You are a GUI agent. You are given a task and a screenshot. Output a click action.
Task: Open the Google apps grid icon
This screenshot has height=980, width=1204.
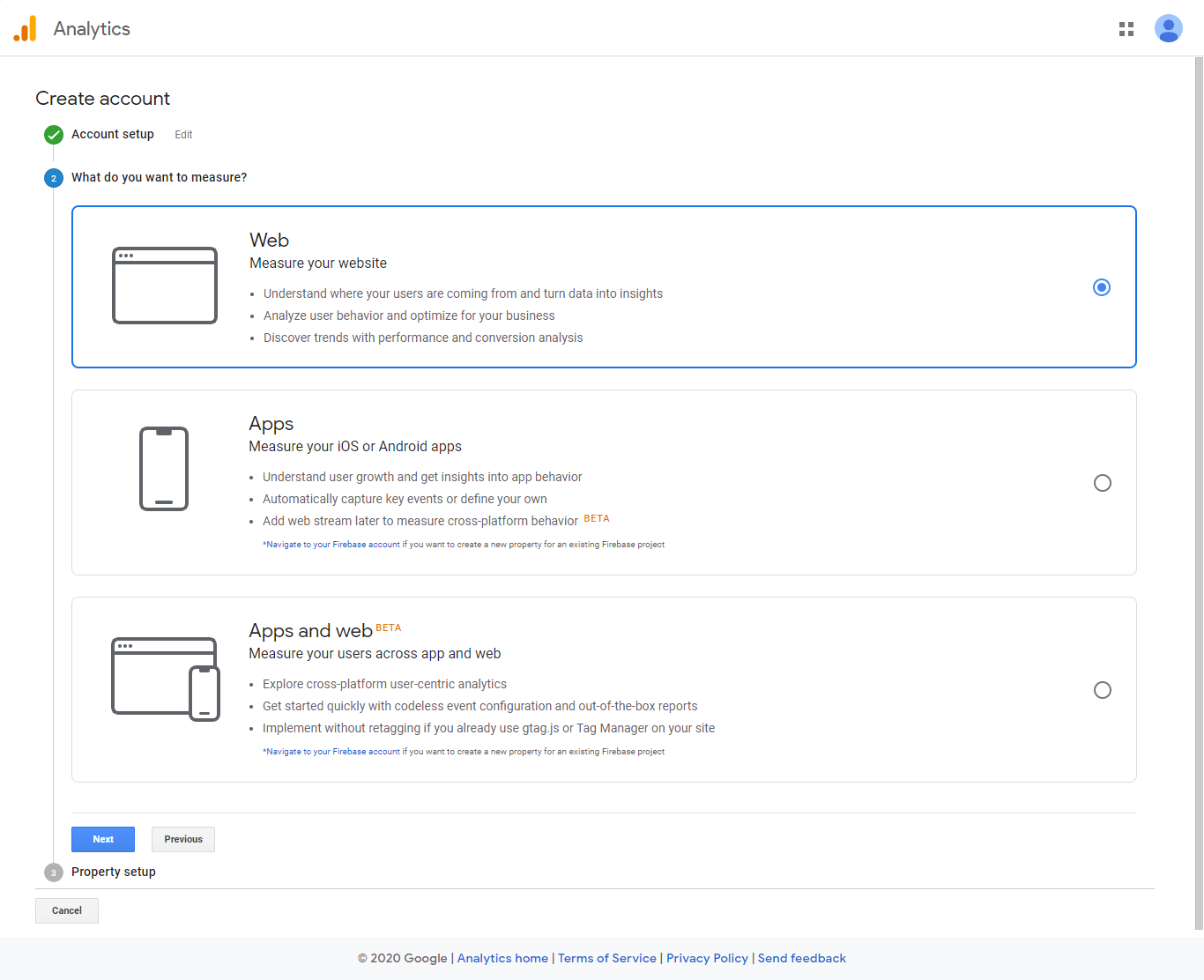click(x=1126, y=29)
